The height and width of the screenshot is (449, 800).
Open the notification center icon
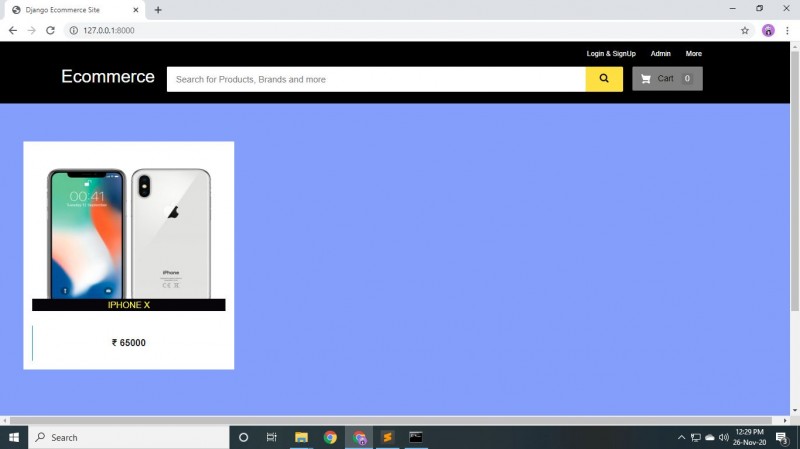tap(782, 437)
